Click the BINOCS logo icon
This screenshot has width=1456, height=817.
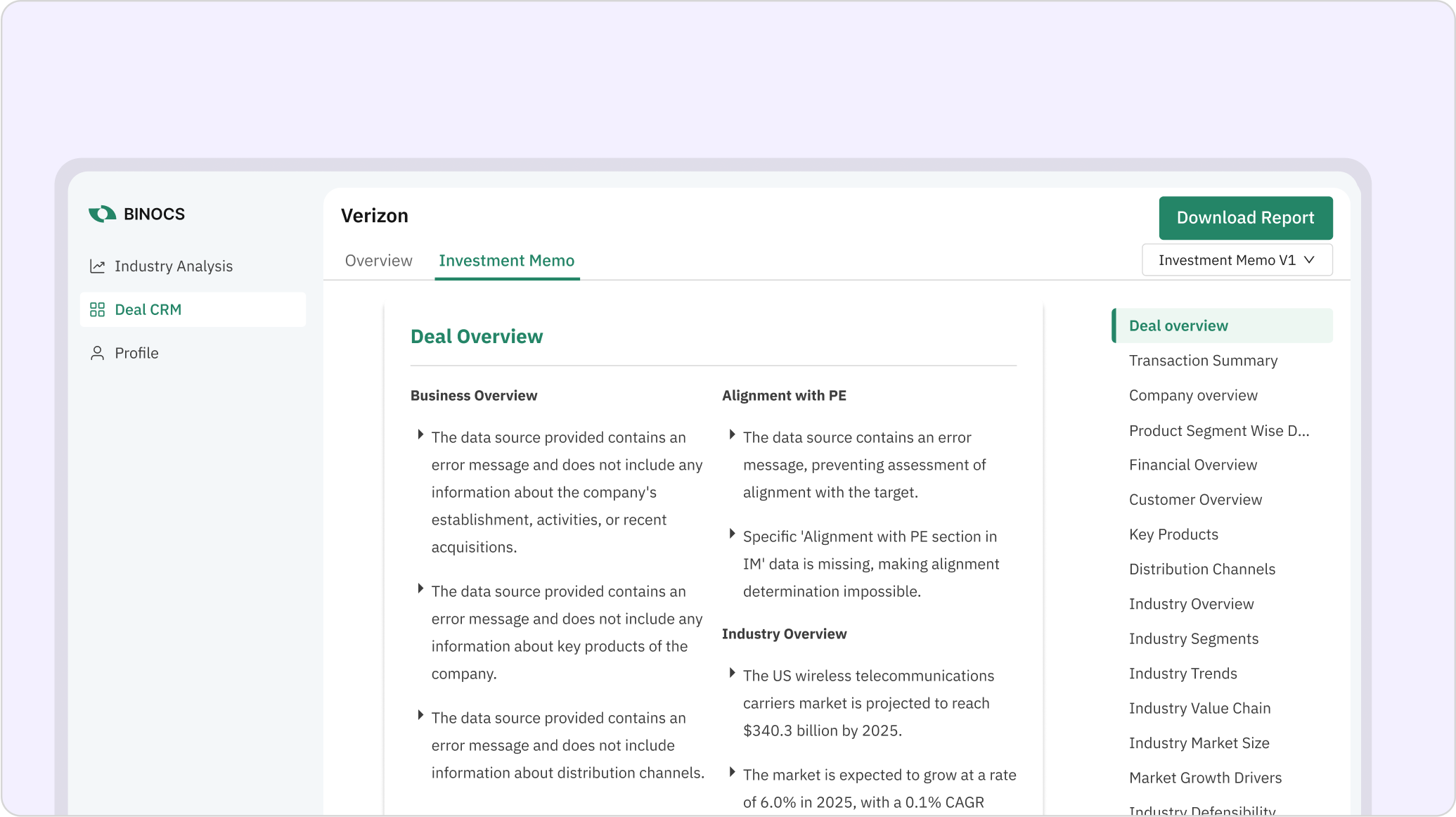click(103, 214)
